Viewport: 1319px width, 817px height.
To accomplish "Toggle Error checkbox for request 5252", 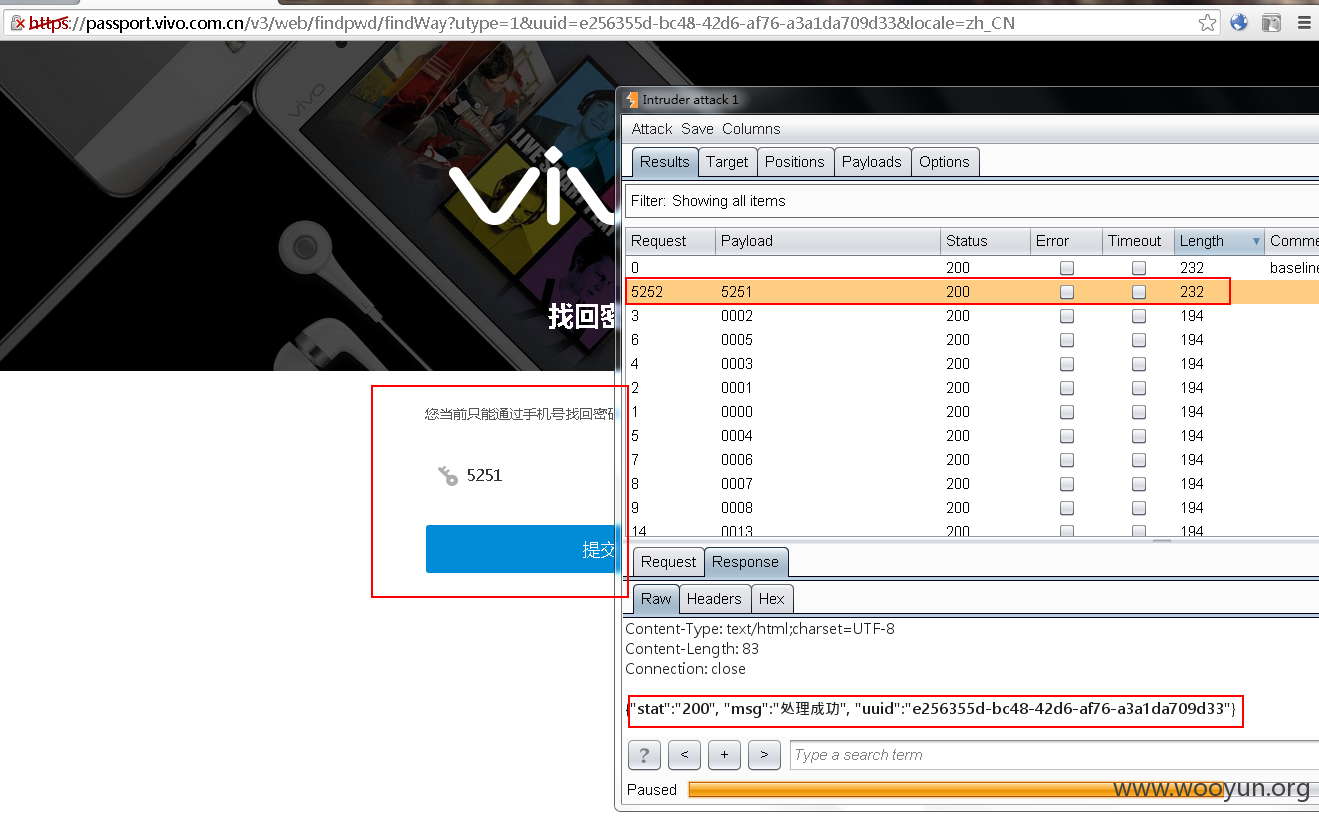I will pos(1067,292).
